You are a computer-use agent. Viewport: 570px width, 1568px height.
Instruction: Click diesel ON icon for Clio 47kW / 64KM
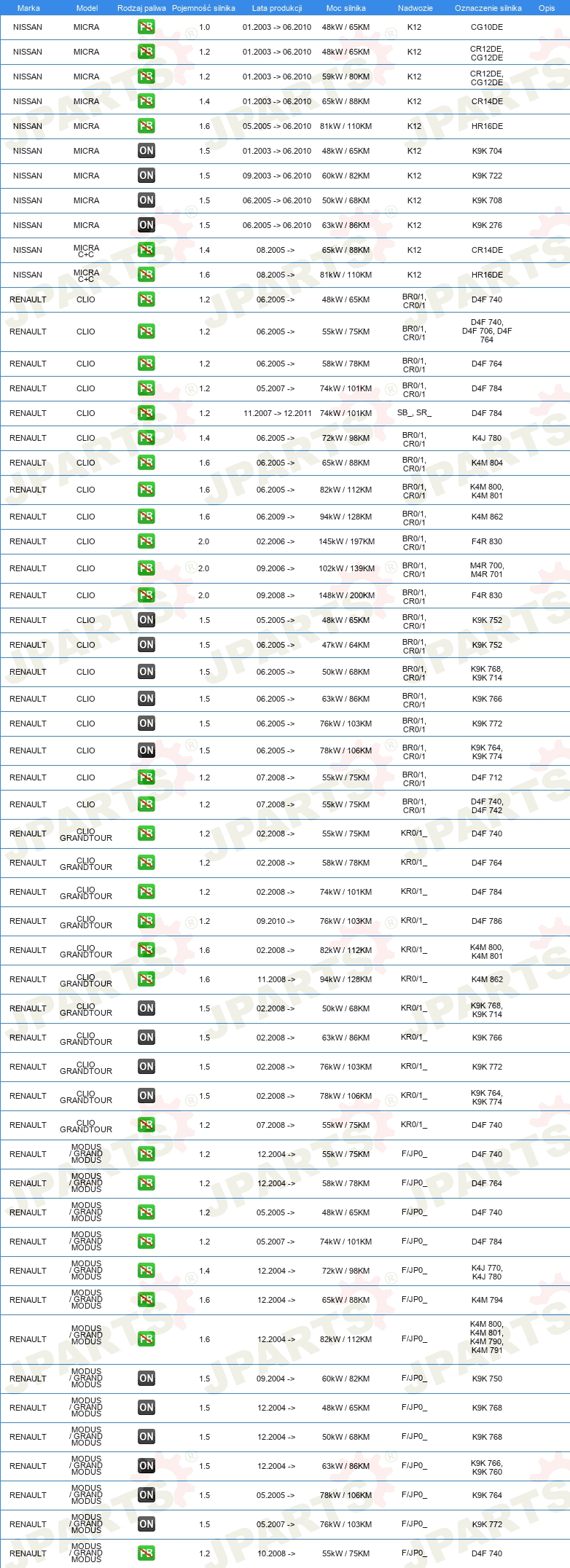point(146,645)
